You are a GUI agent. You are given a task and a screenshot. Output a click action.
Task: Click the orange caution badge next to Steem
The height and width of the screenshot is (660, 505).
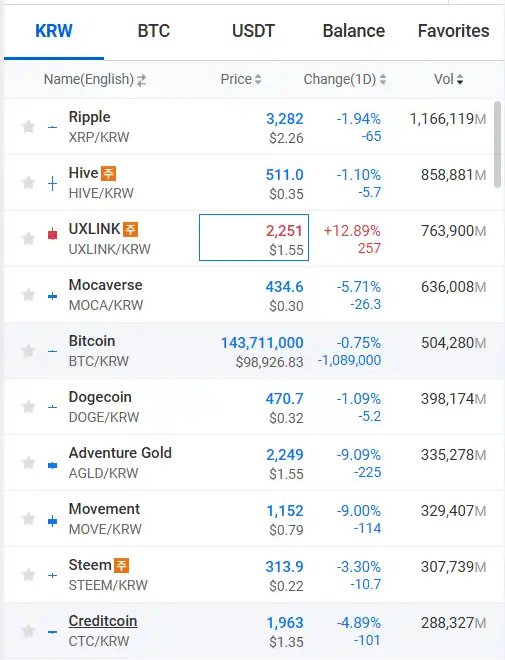(x=122, y=565)
